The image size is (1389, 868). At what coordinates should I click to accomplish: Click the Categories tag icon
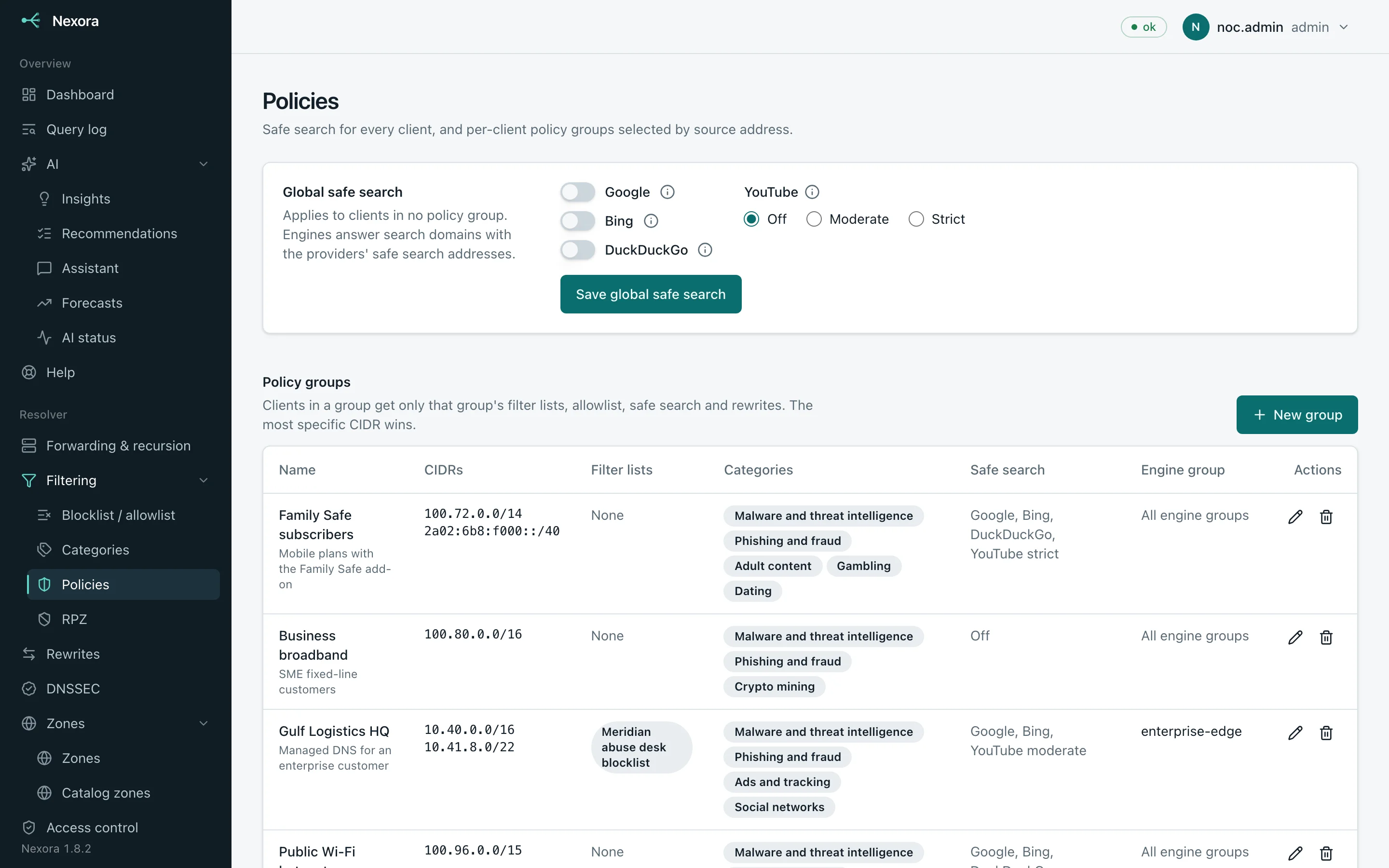coord(44,550)
